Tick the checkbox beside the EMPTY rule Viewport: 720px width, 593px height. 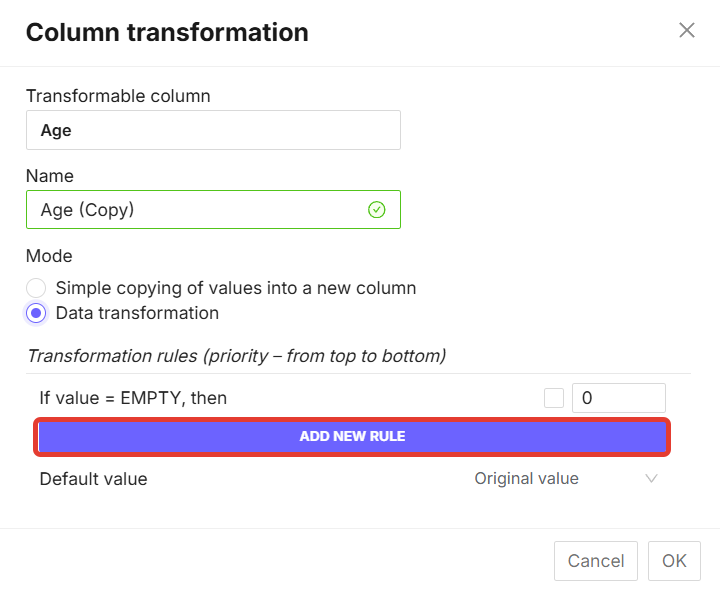coord(554,398)
